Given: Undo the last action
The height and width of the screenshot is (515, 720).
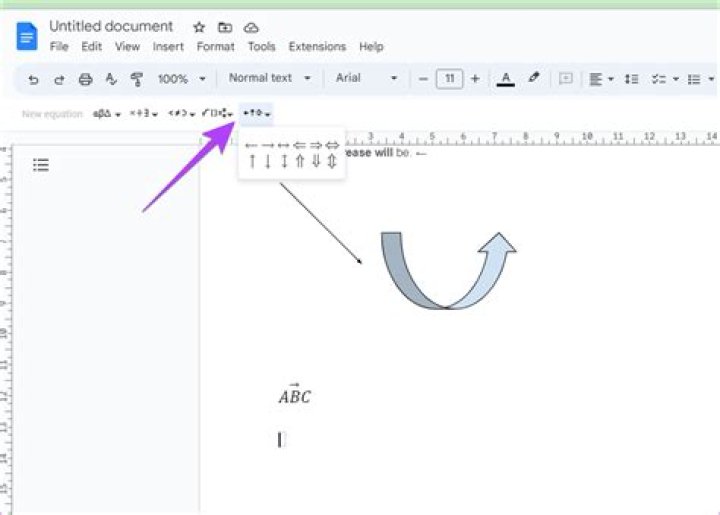Looking at the screenshot, I should (x=33, y=79).
